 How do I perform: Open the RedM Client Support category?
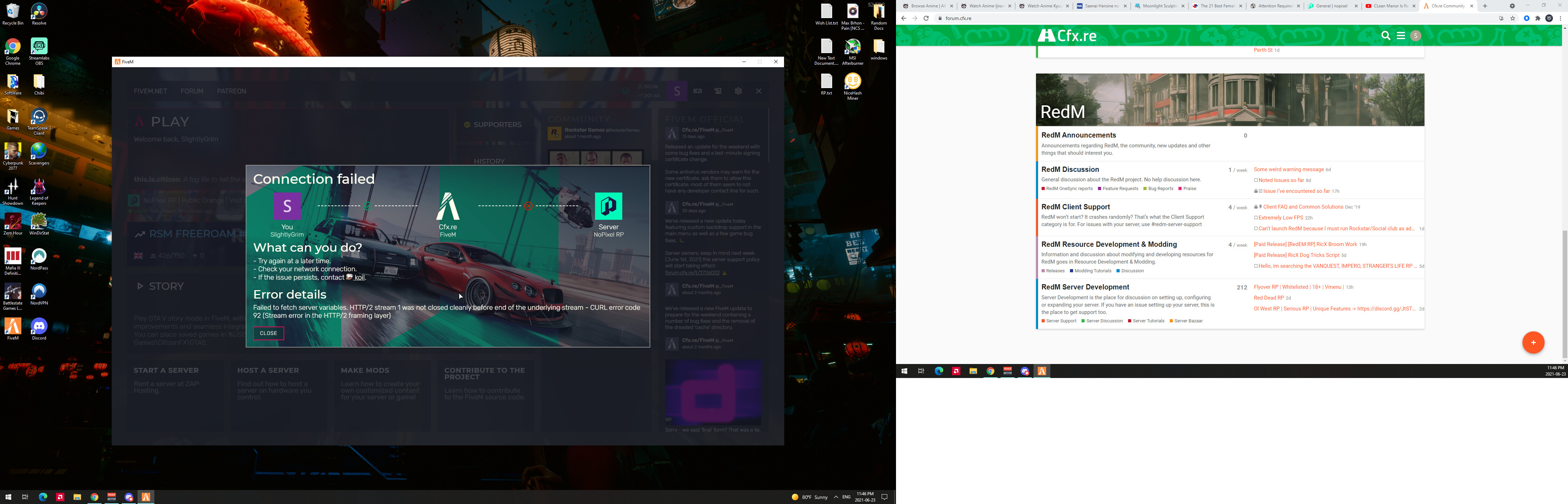coord(1076,207)
